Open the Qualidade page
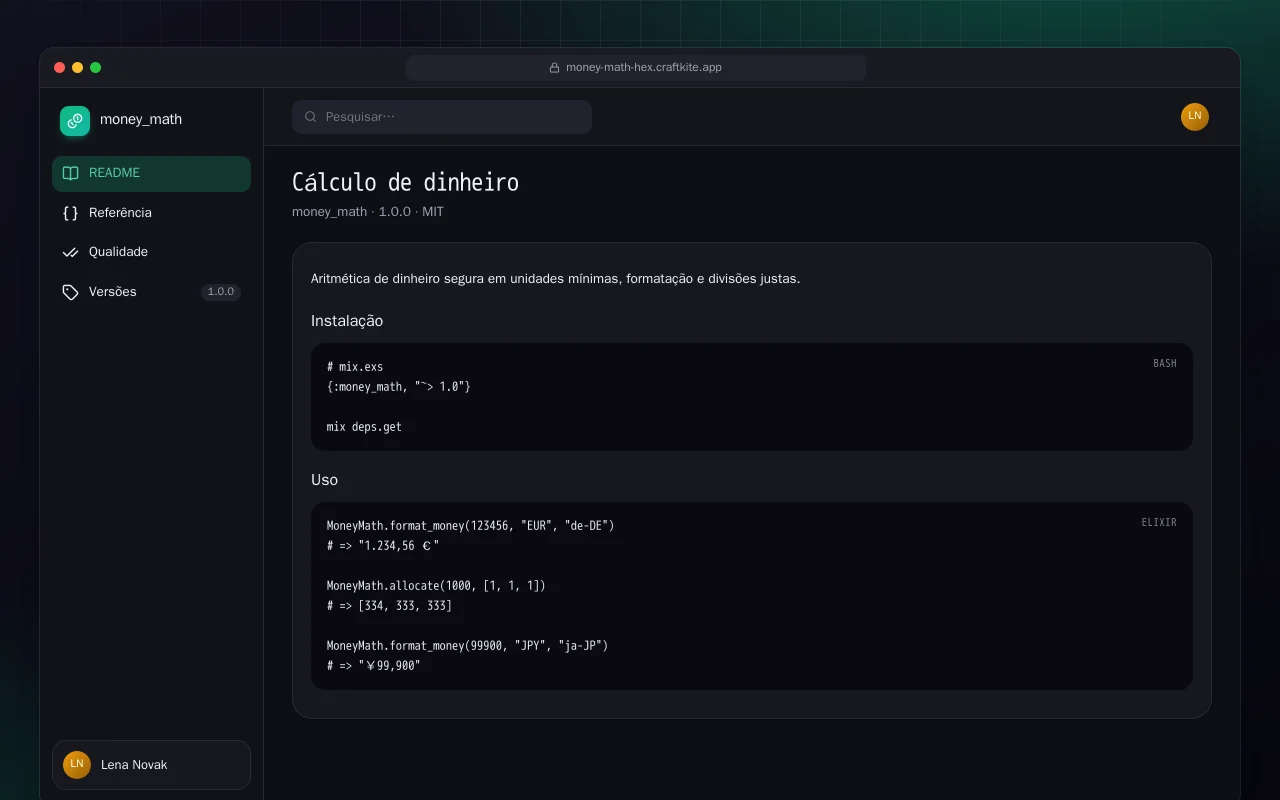 point(151,252)
